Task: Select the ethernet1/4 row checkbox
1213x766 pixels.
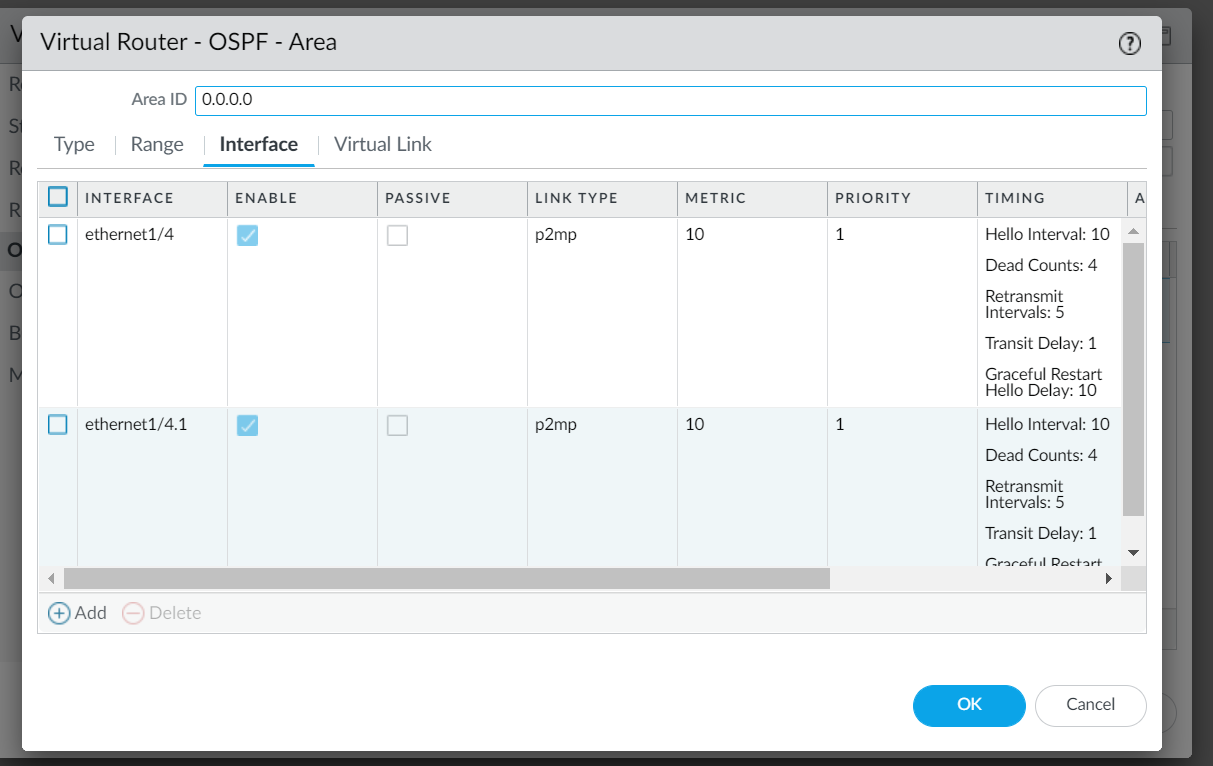Action: (58, 235)
